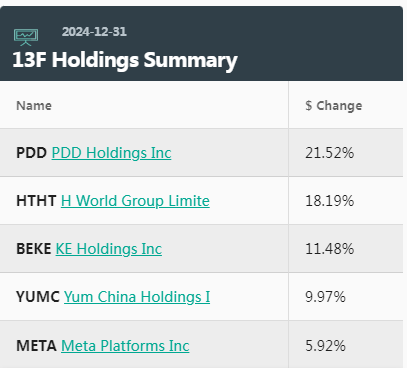Open the Meta Platforms Inc link
407x368 pixels.
click(125, 346)
